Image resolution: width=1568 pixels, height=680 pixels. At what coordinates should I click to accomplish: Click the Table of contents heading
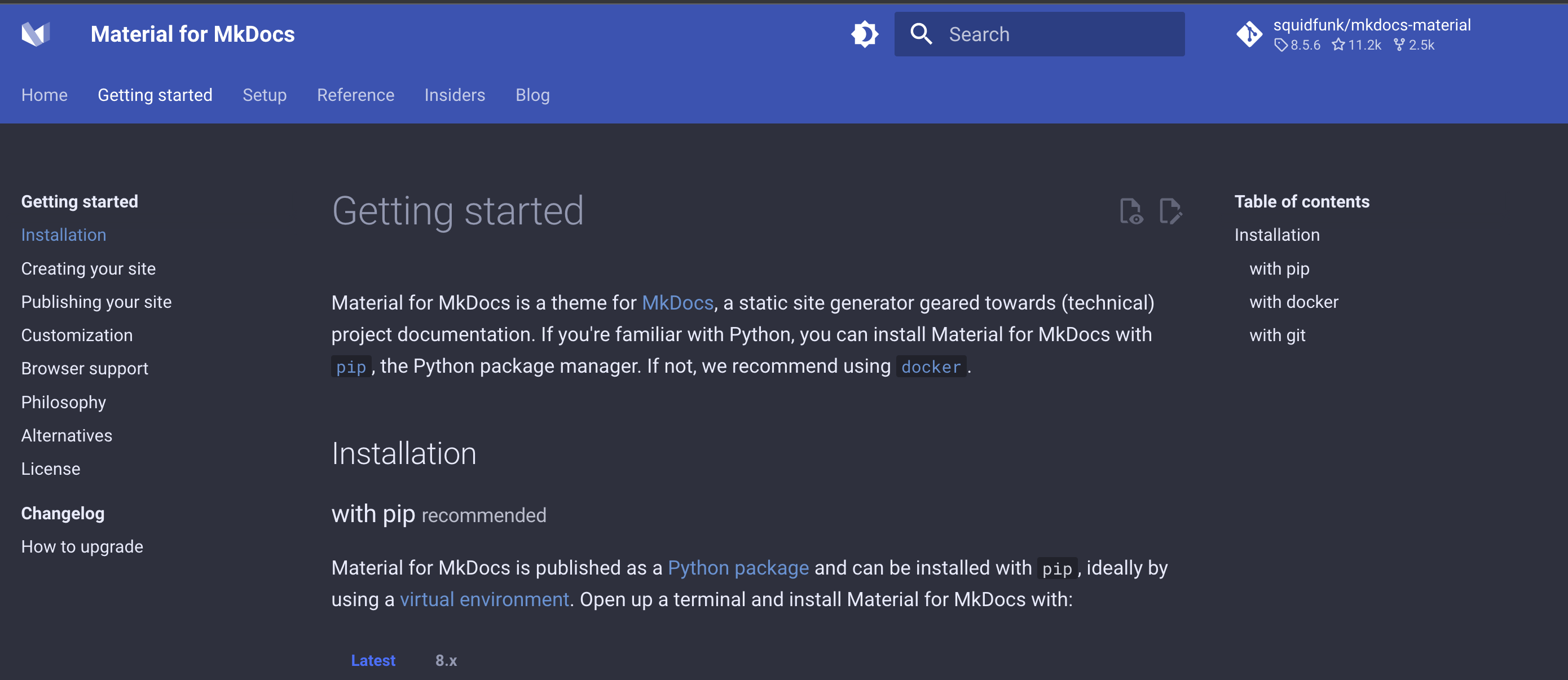[1302, 201]
